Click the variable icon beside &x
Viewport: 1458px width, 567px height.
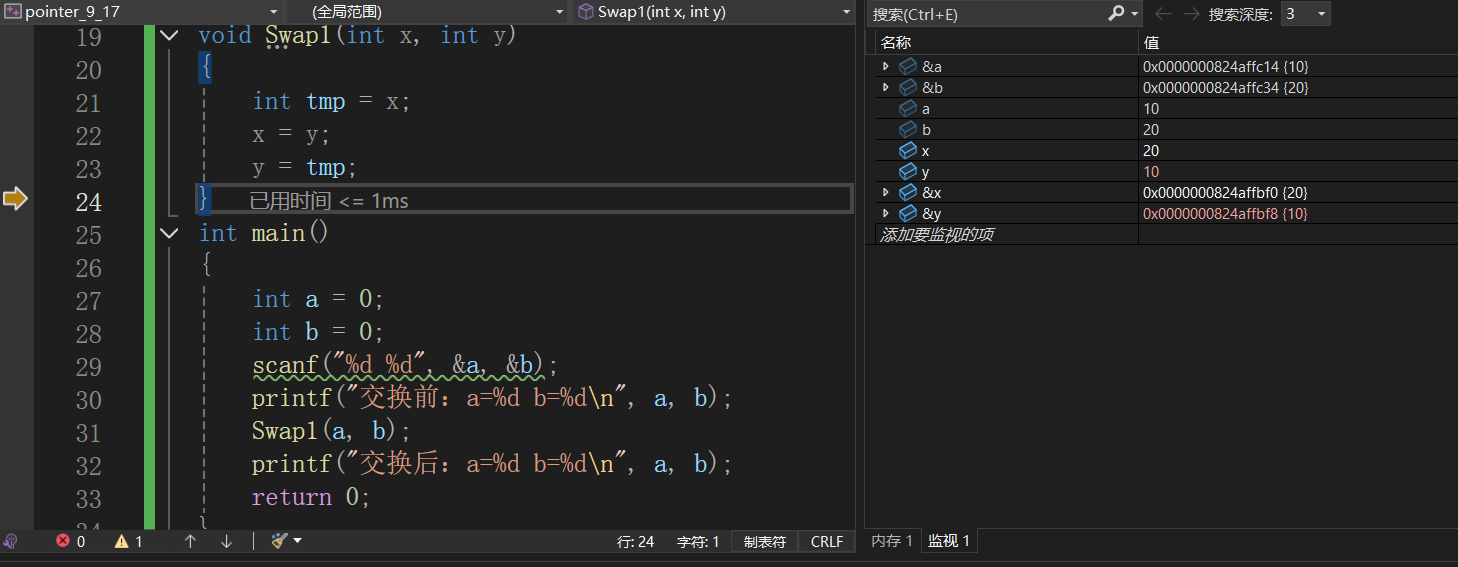click(x=908, y=192)
